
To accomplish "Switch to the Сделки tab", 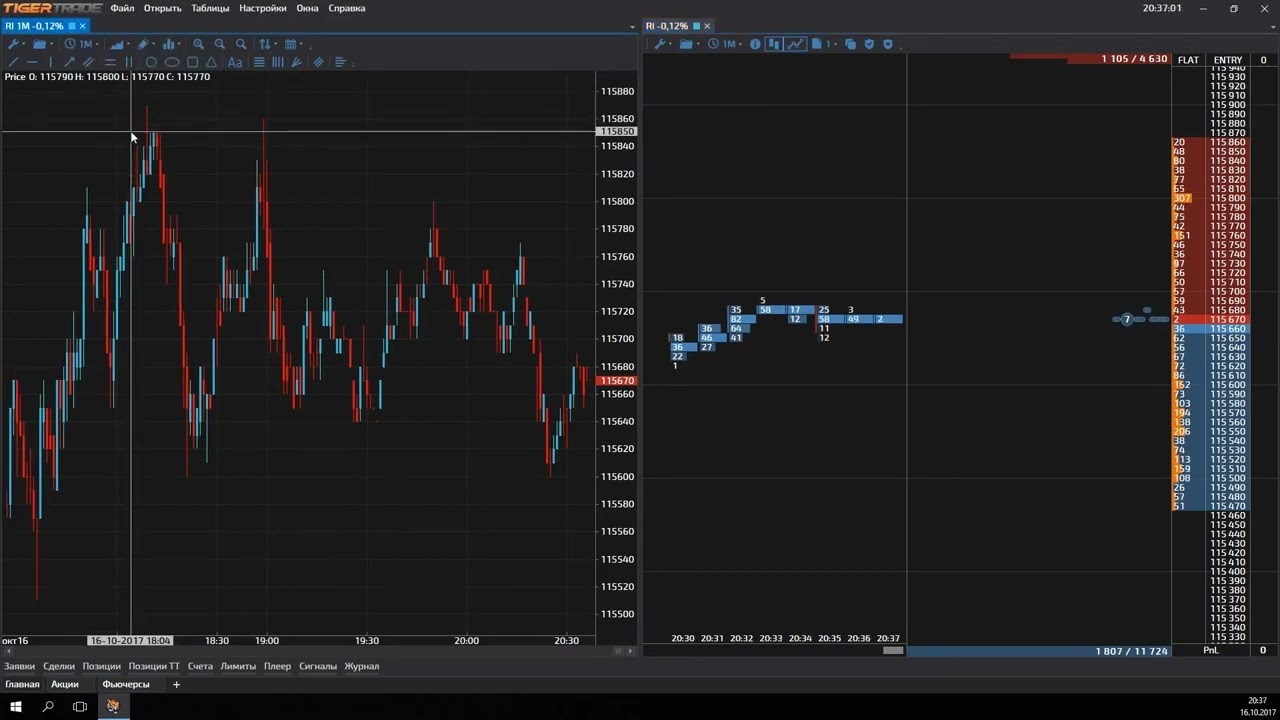I will pyautogui.click(x=59, y=666).
